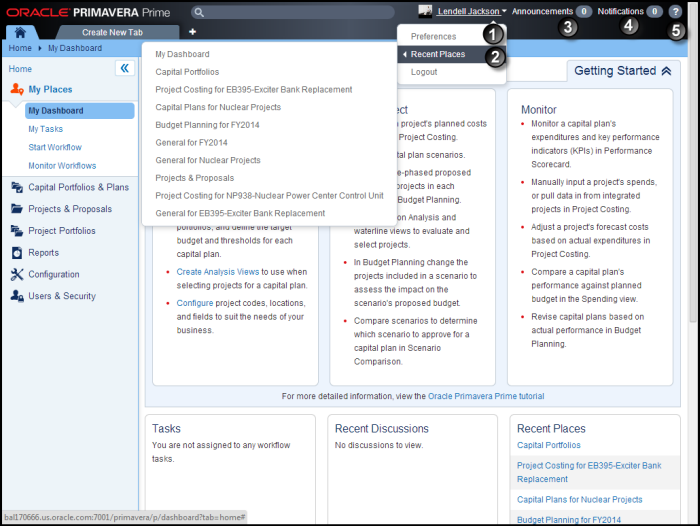Select General for FY2014 entry
The height and width of the screenshot is (526, 700).
tap(191, 142)
